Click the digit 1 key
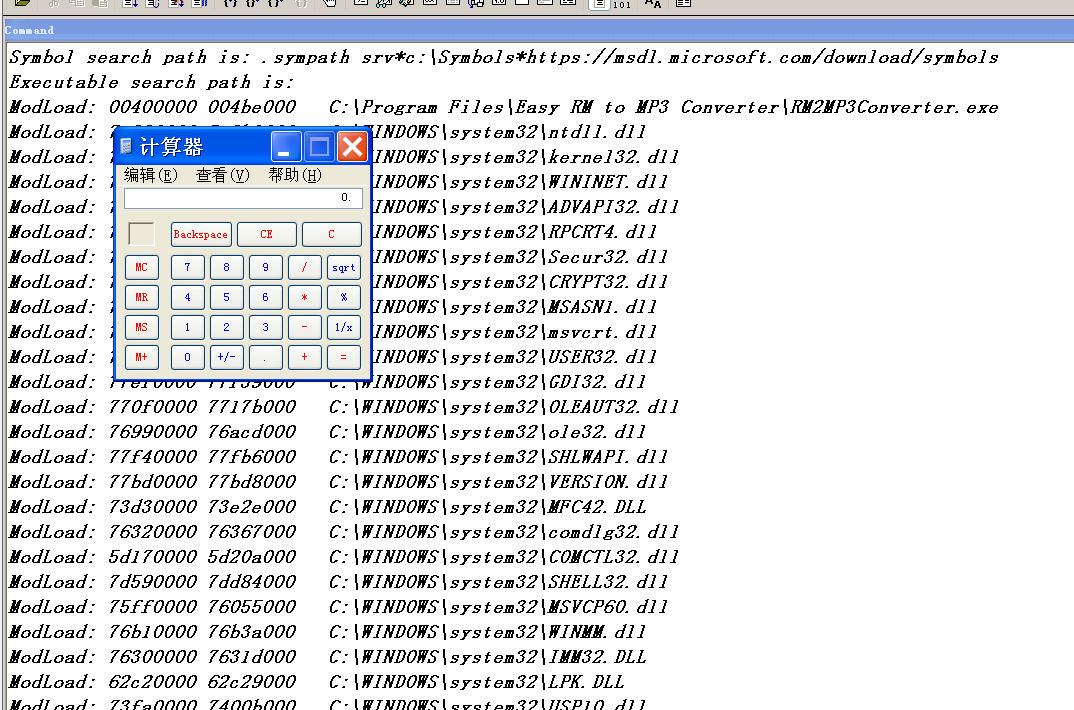 point(187,327)
